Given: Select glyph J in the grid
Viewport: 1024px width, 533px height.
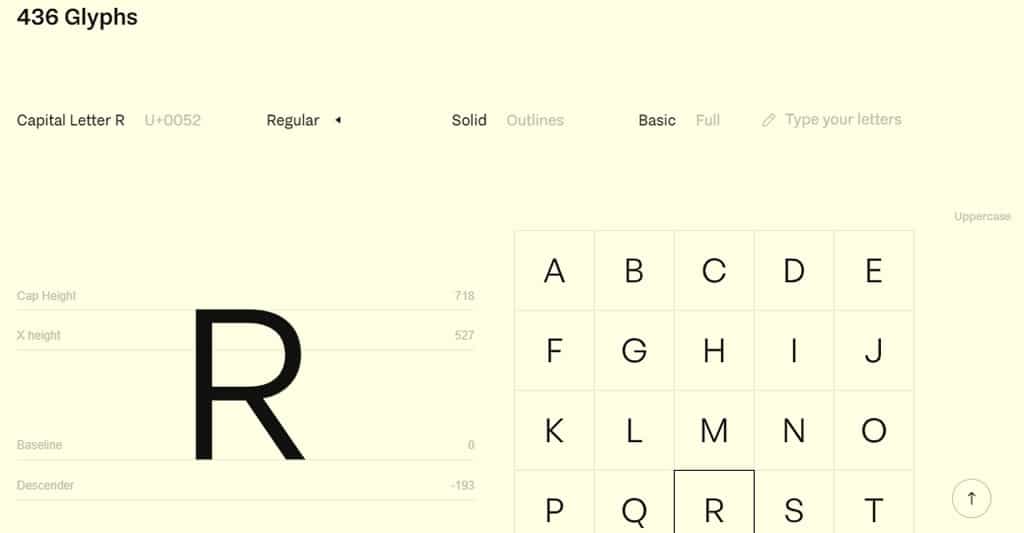Looking at the screenshot, I should [x=874, y=351].
